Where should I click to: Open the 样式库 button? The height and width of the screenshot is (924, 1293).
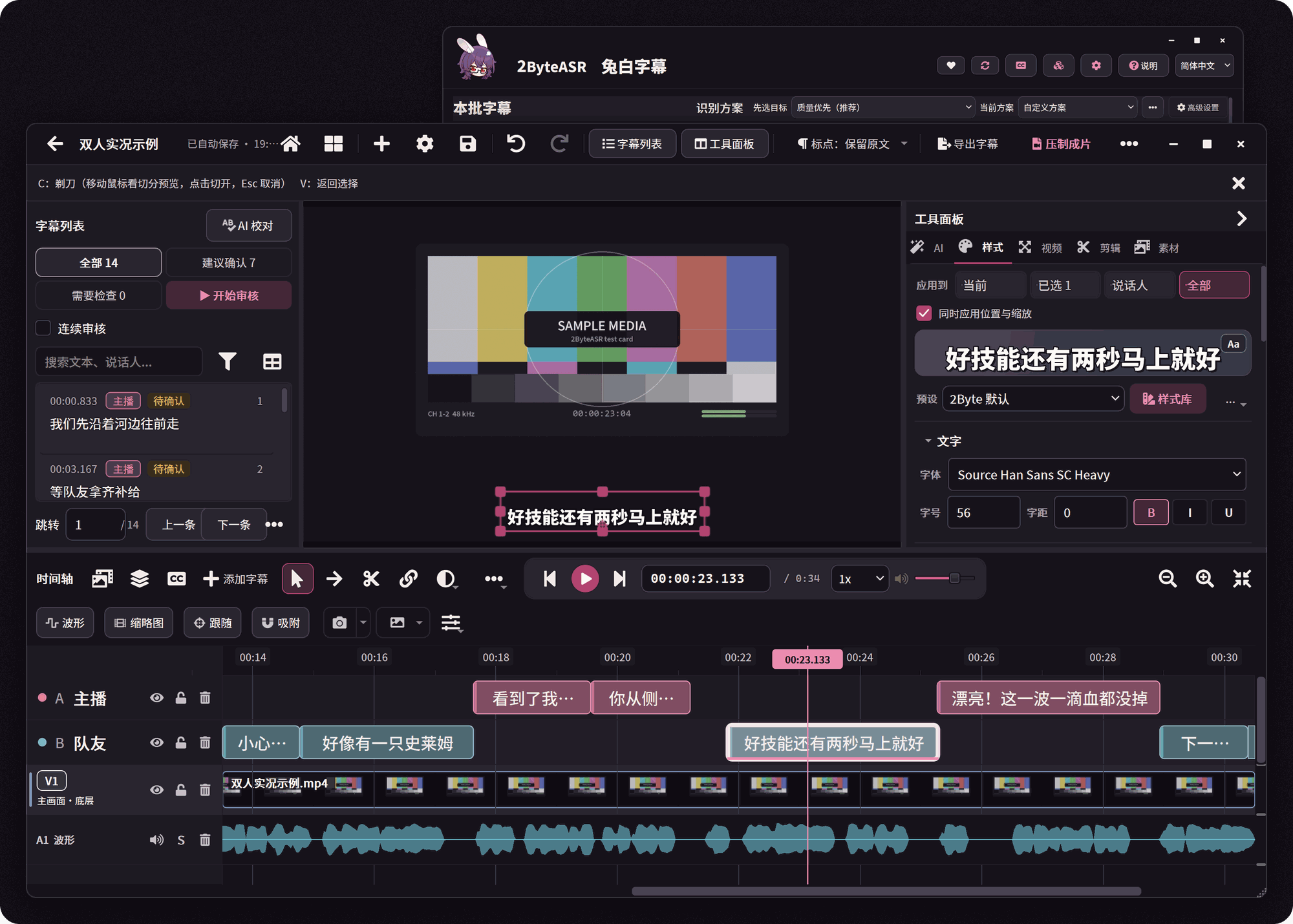(1168, 399)
